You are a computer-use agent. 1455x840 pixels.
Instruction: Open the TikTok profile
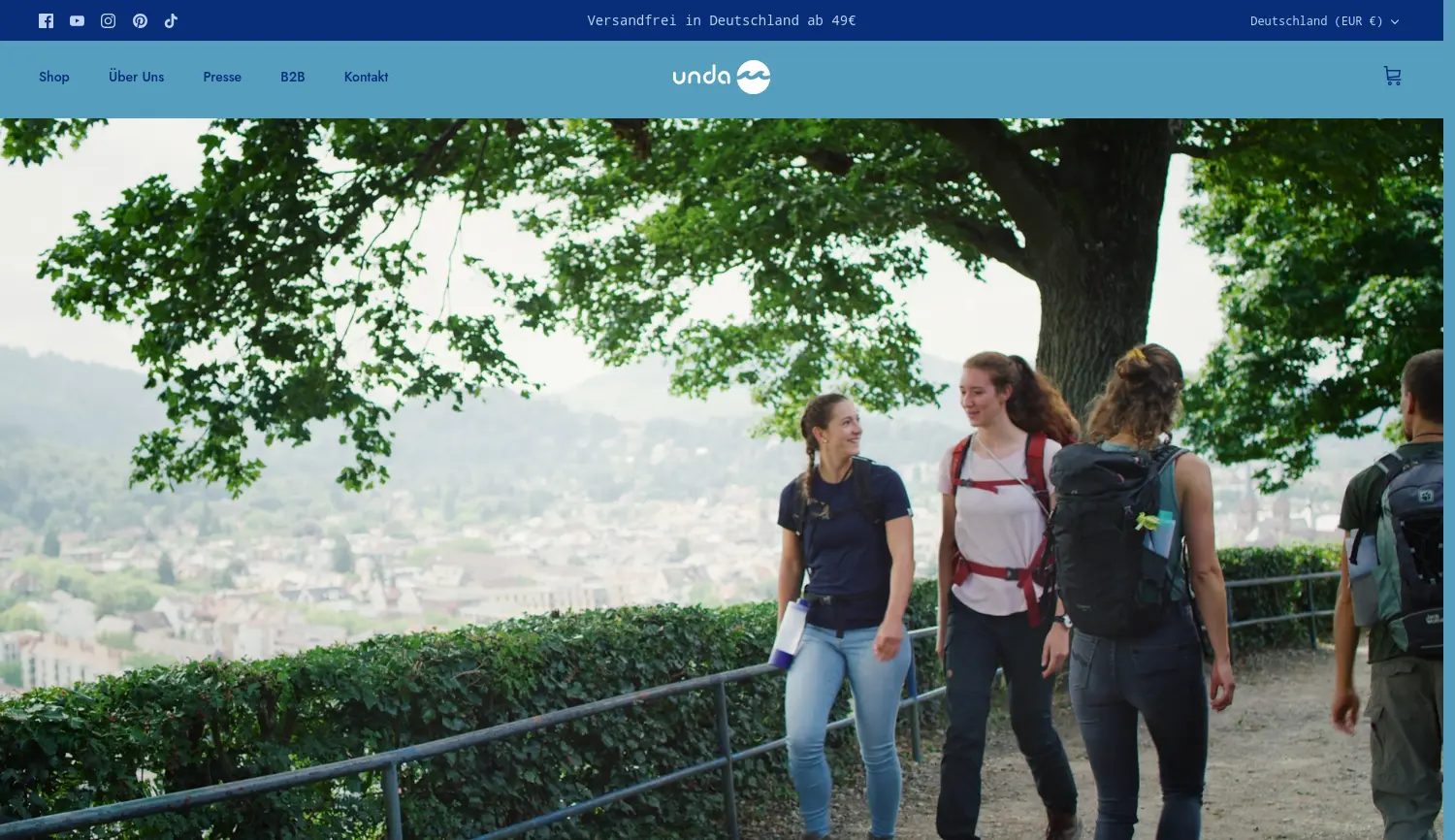pos(171,20)
